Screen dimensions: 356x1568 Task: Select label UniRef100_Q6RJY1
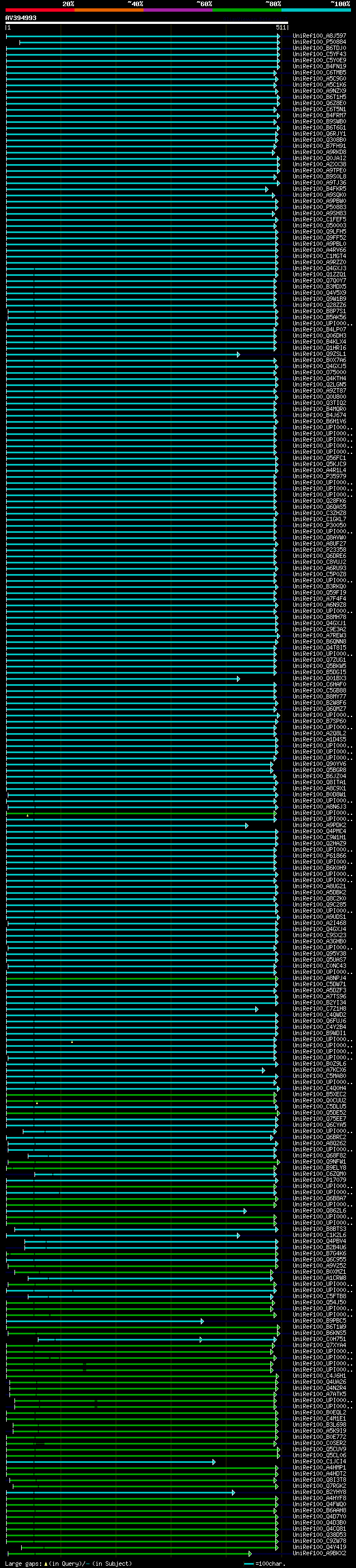pos(319,134)
